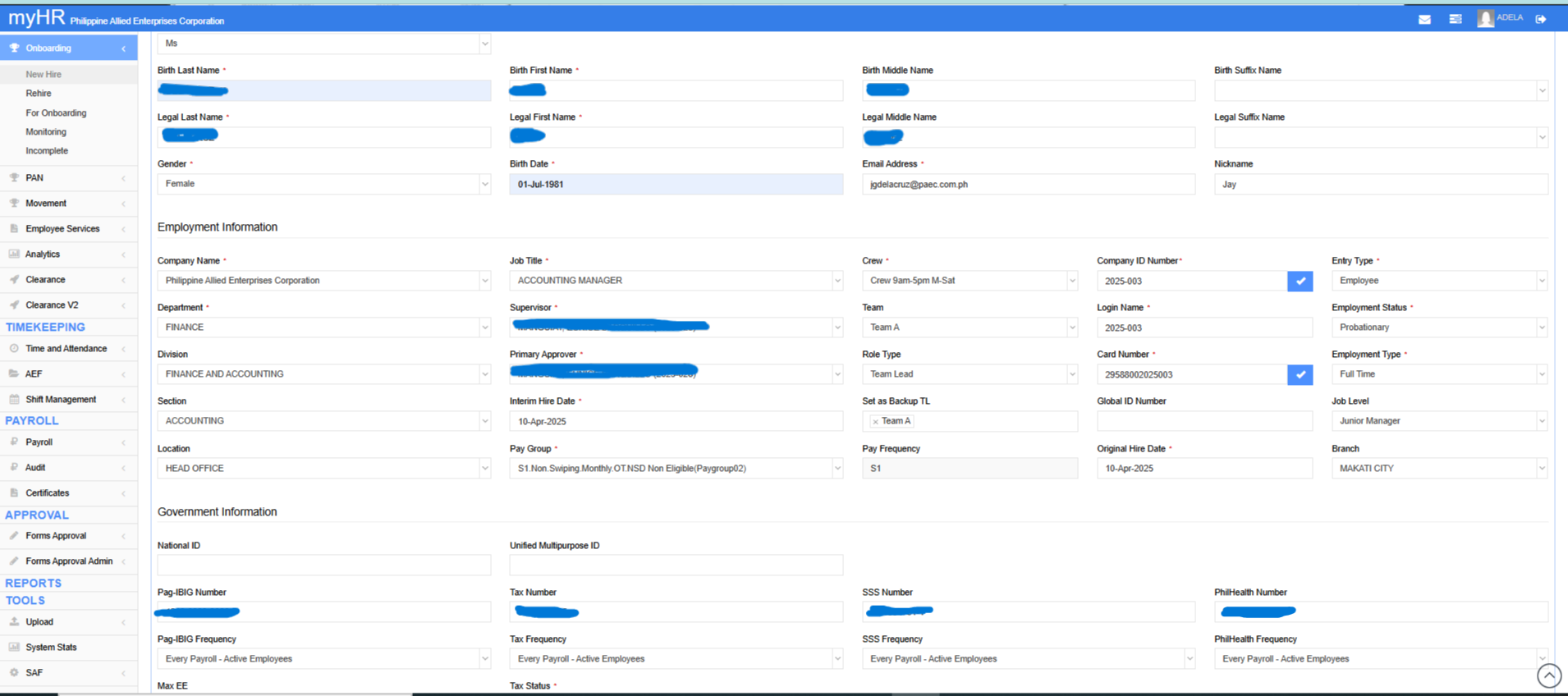Click the Onboarding trophy icon
Viewport: 1568px width, 696px height.
tap(14, 48)
